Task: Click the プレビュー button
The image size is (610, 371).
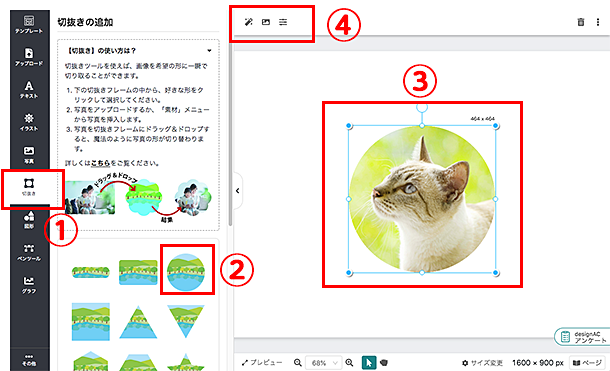Action: [x=262, y=362]
